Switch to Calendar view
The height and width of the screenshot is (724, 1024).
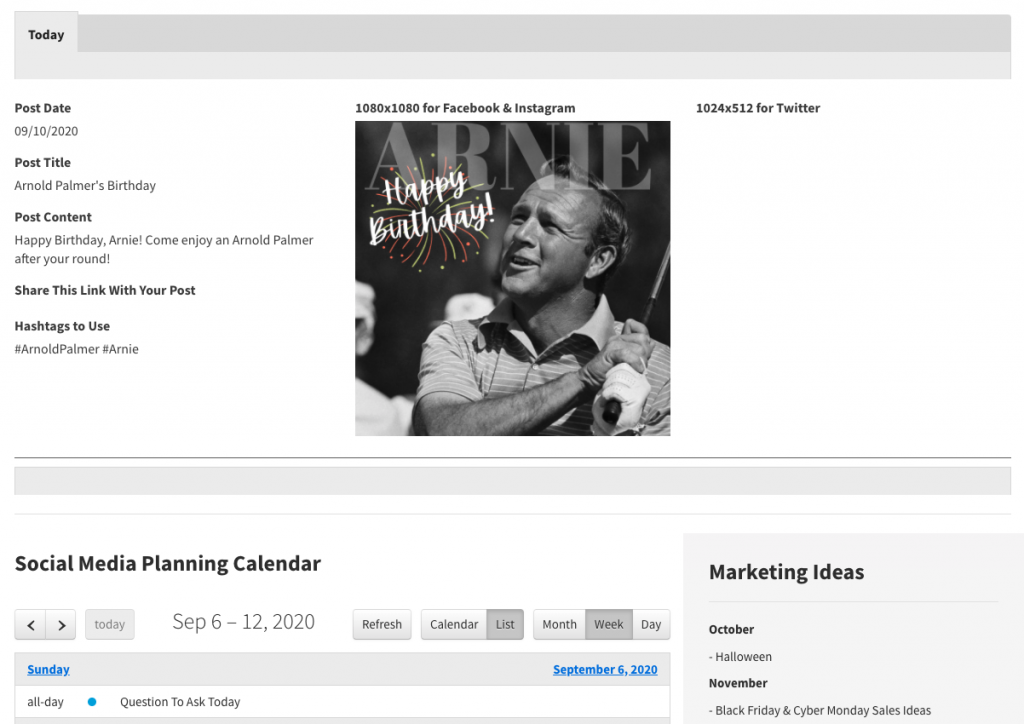point(454,624)
